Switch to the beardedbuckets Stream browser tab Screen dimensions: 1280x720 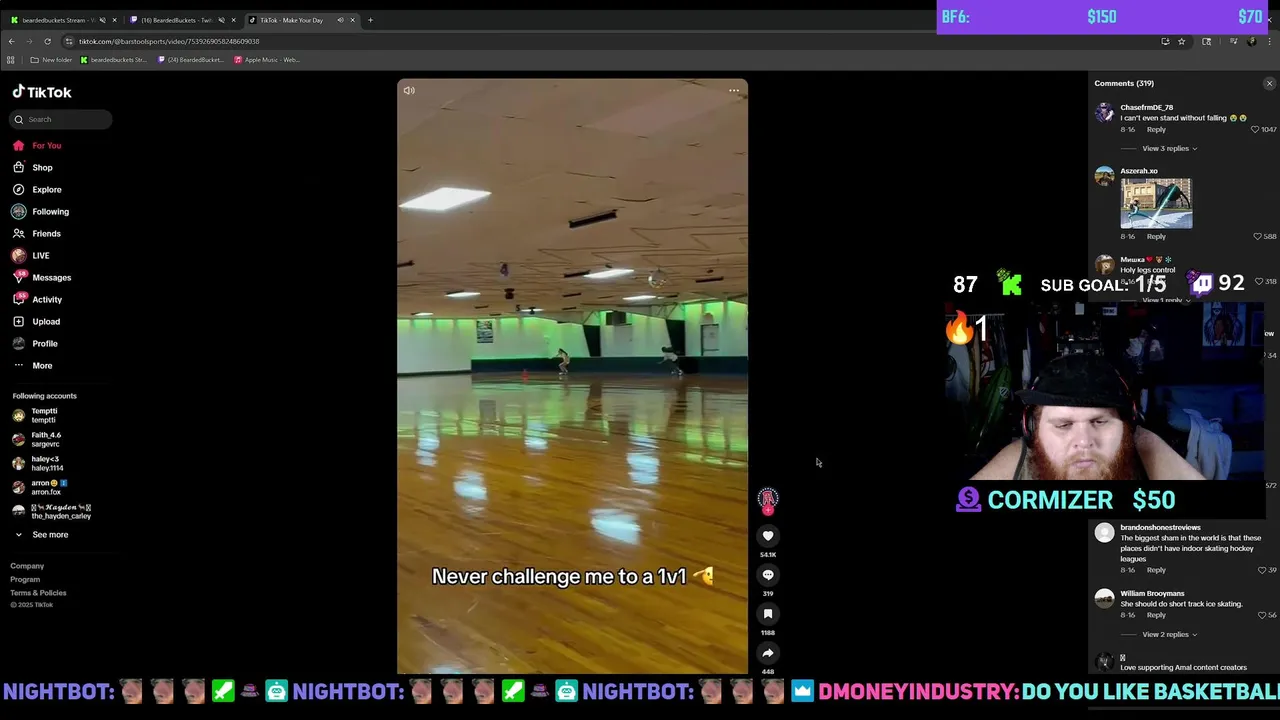(58, 20)
